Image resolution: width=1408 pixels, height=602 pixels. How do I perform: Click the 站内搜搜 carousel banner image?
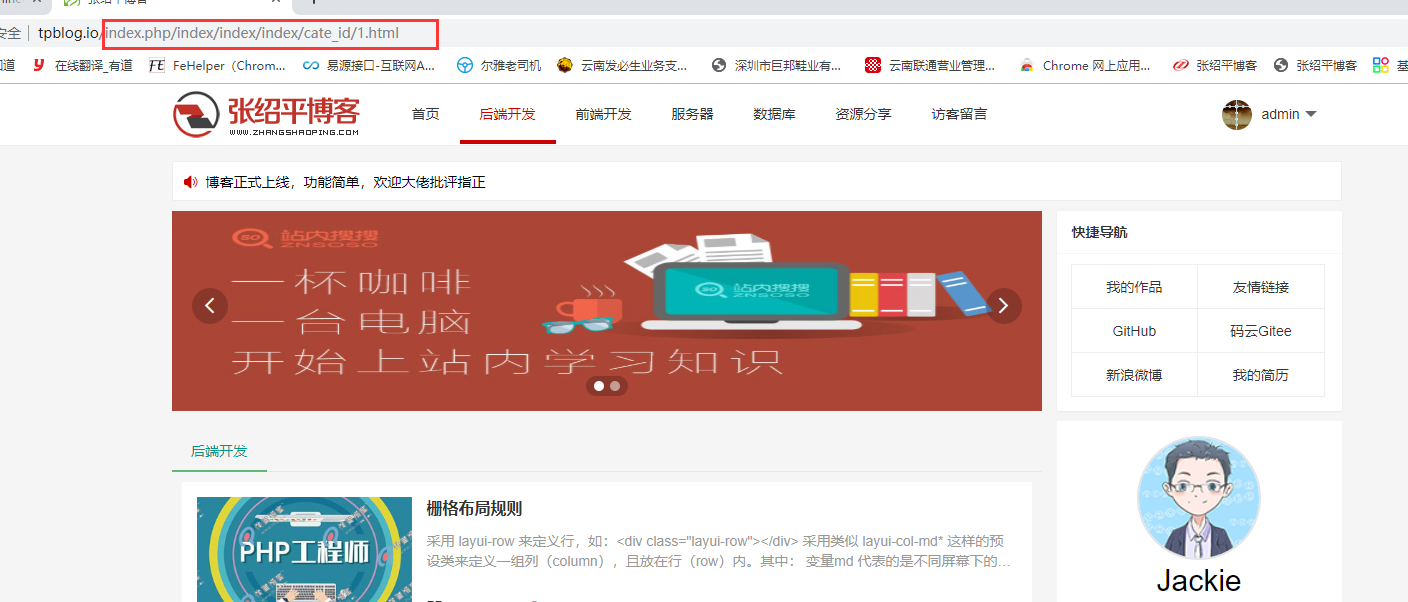[607, 311]
